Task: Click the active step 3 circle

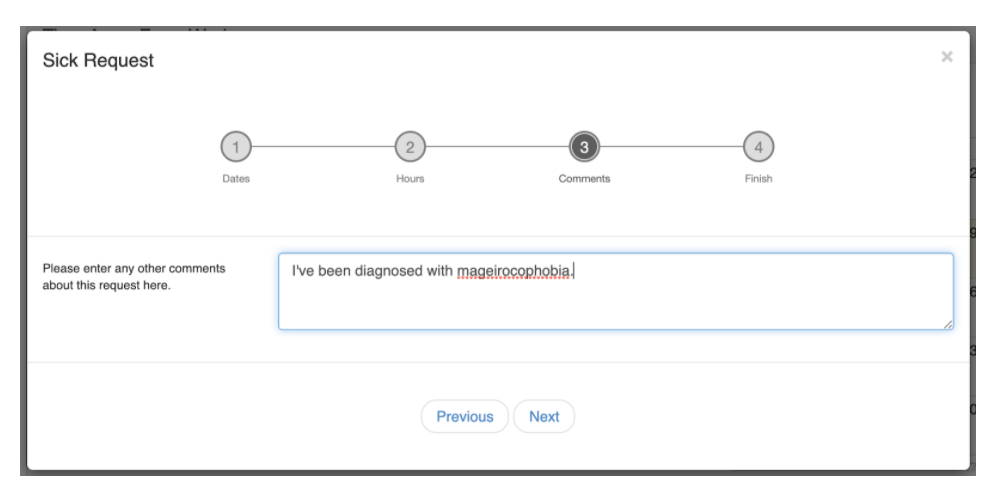Action: (x=583, y=147)
